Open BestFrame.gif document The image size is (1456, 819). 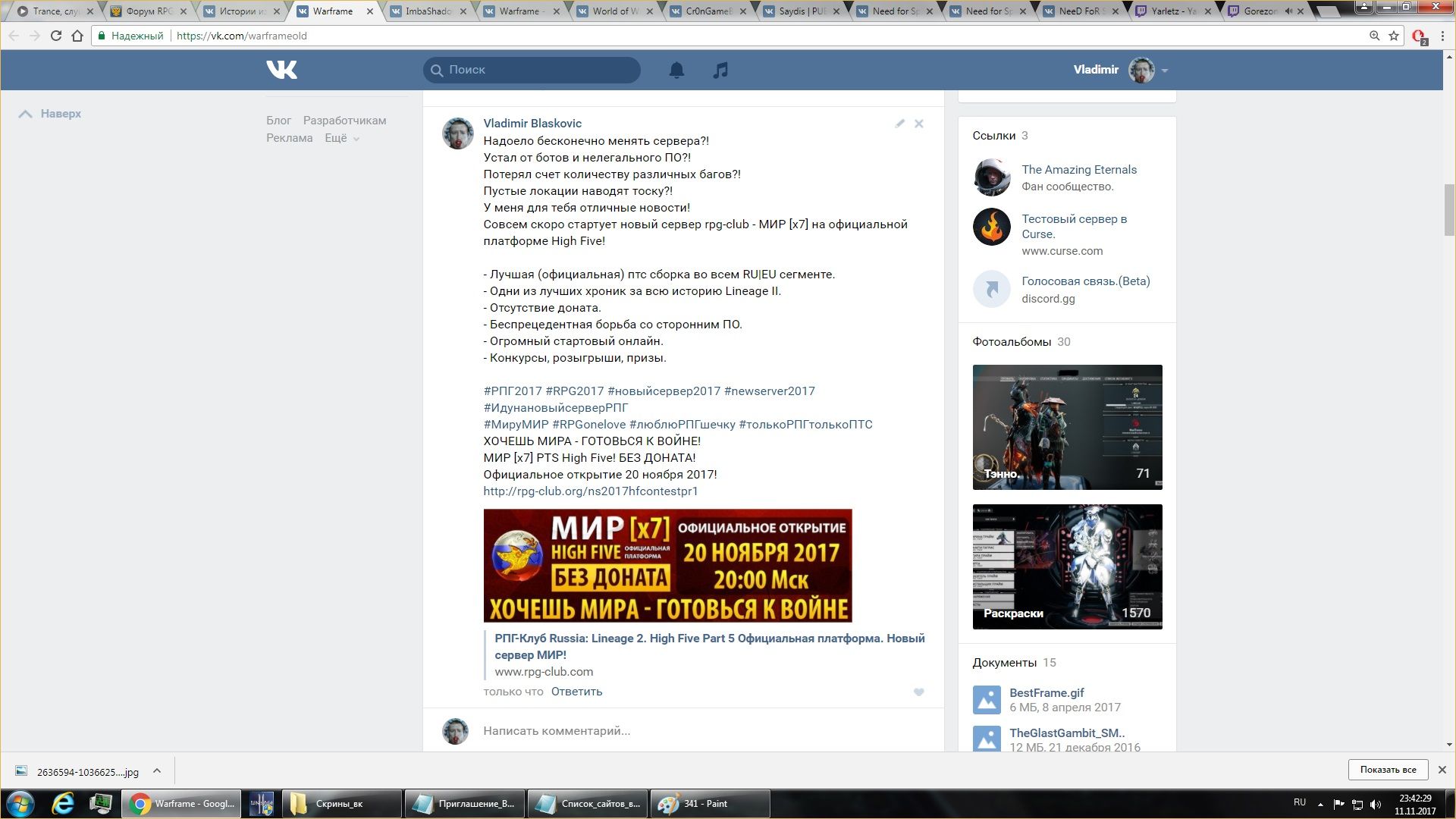point(1046,693)
